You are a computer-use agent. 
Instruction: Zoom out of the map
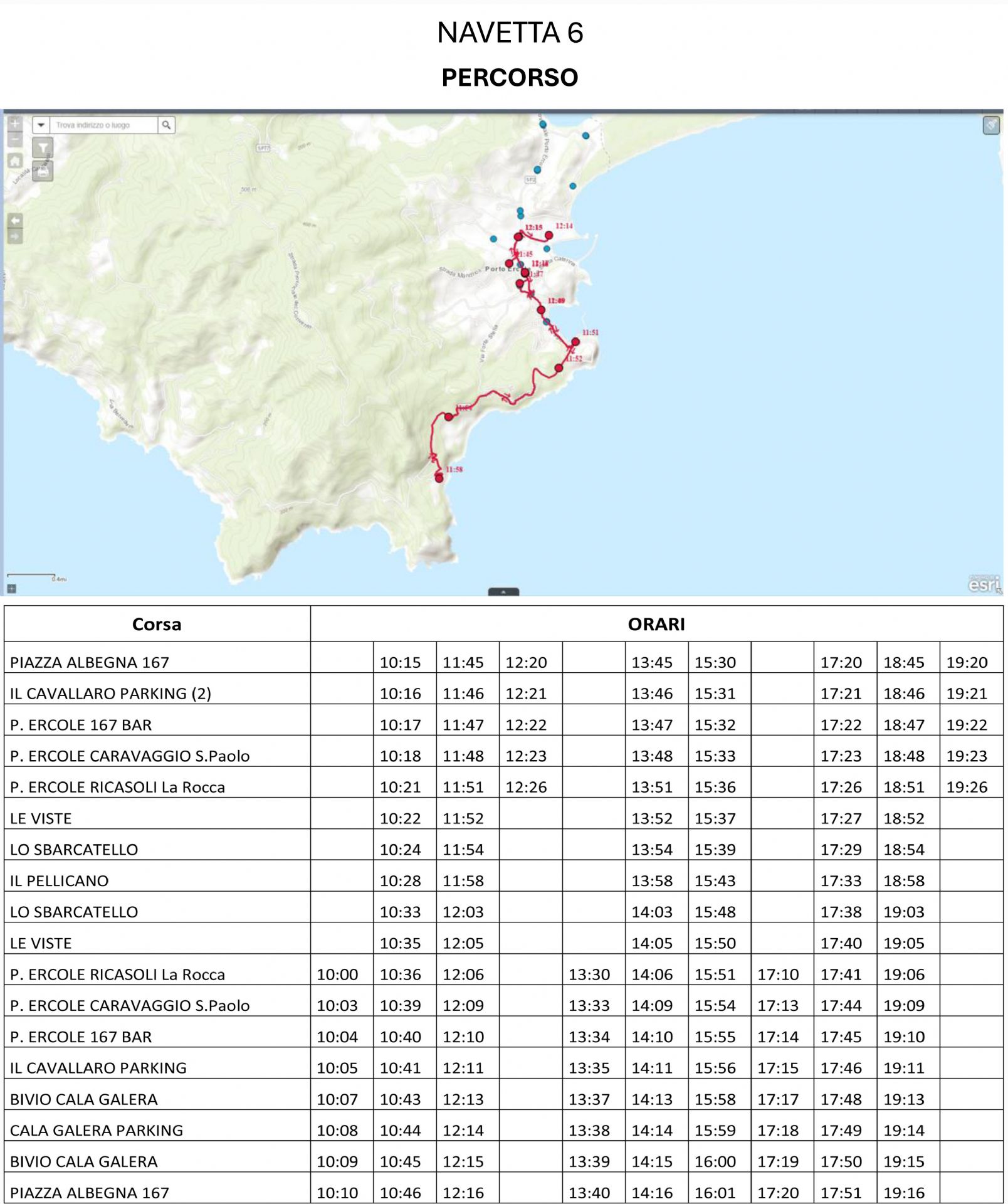[14, 139]
